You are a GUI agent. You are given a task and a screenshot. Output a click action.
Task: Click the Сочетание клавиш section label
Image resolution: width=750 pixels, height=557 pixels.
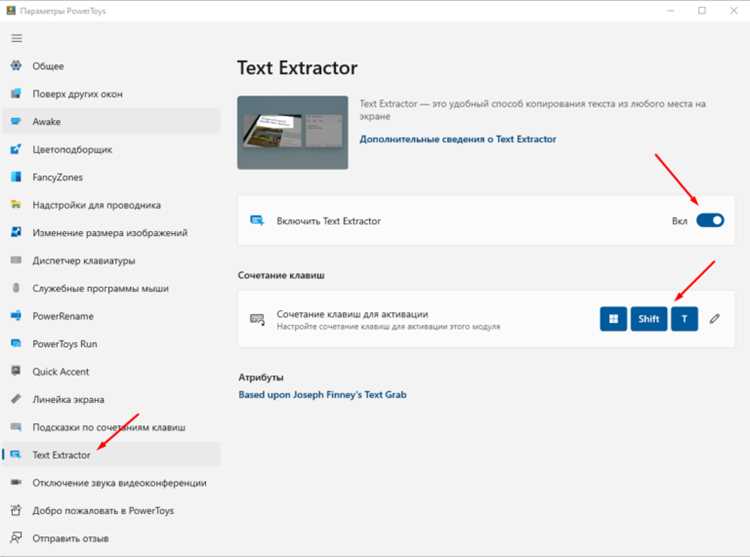click(x=281, y=275)
